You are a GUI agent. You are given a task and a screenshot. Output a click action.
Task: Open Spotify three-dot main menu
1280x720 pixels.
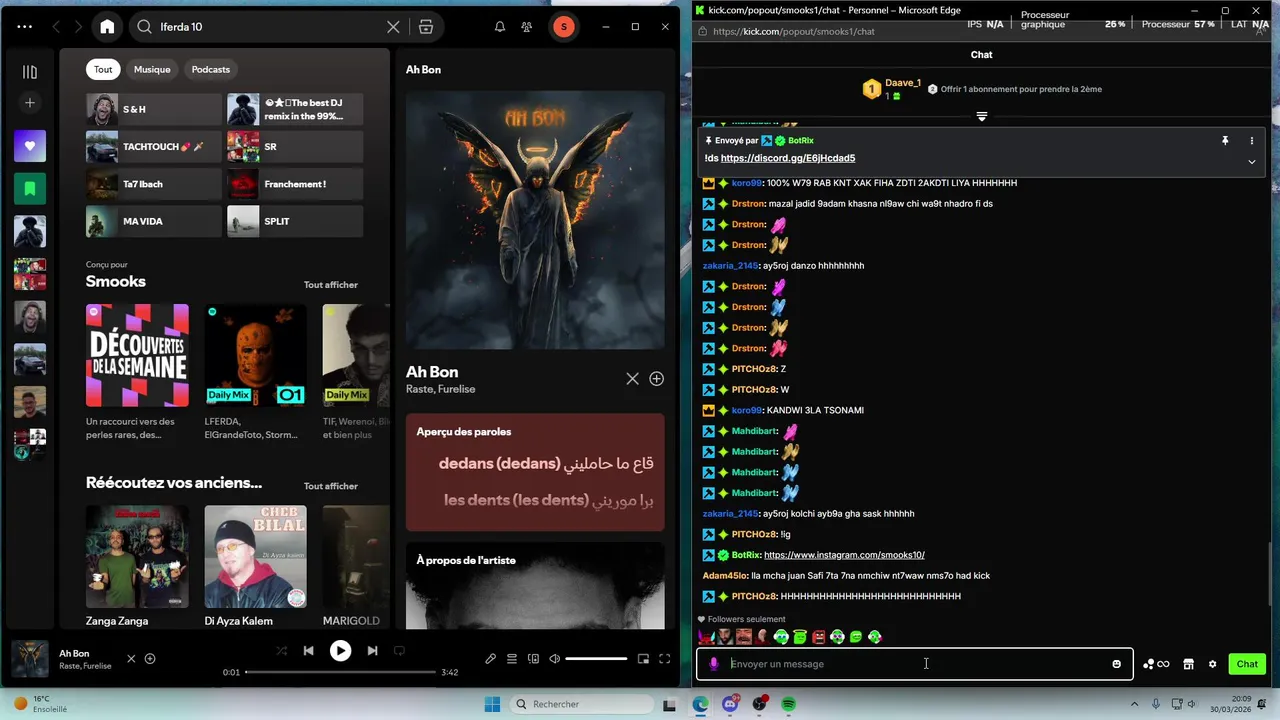25,27
